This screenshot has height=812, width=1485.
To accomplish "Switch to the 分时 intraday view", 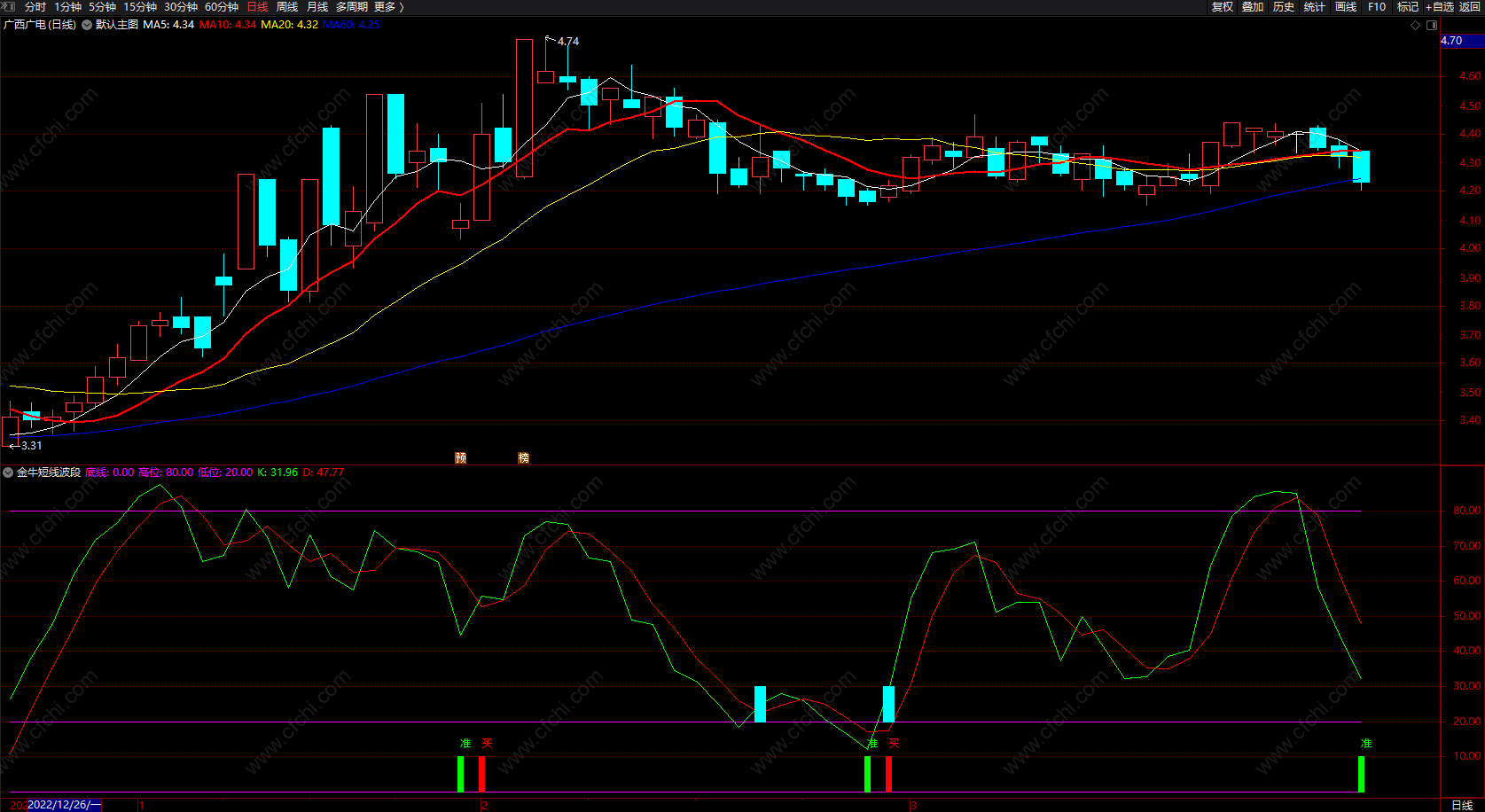I will tap(35, 7).
